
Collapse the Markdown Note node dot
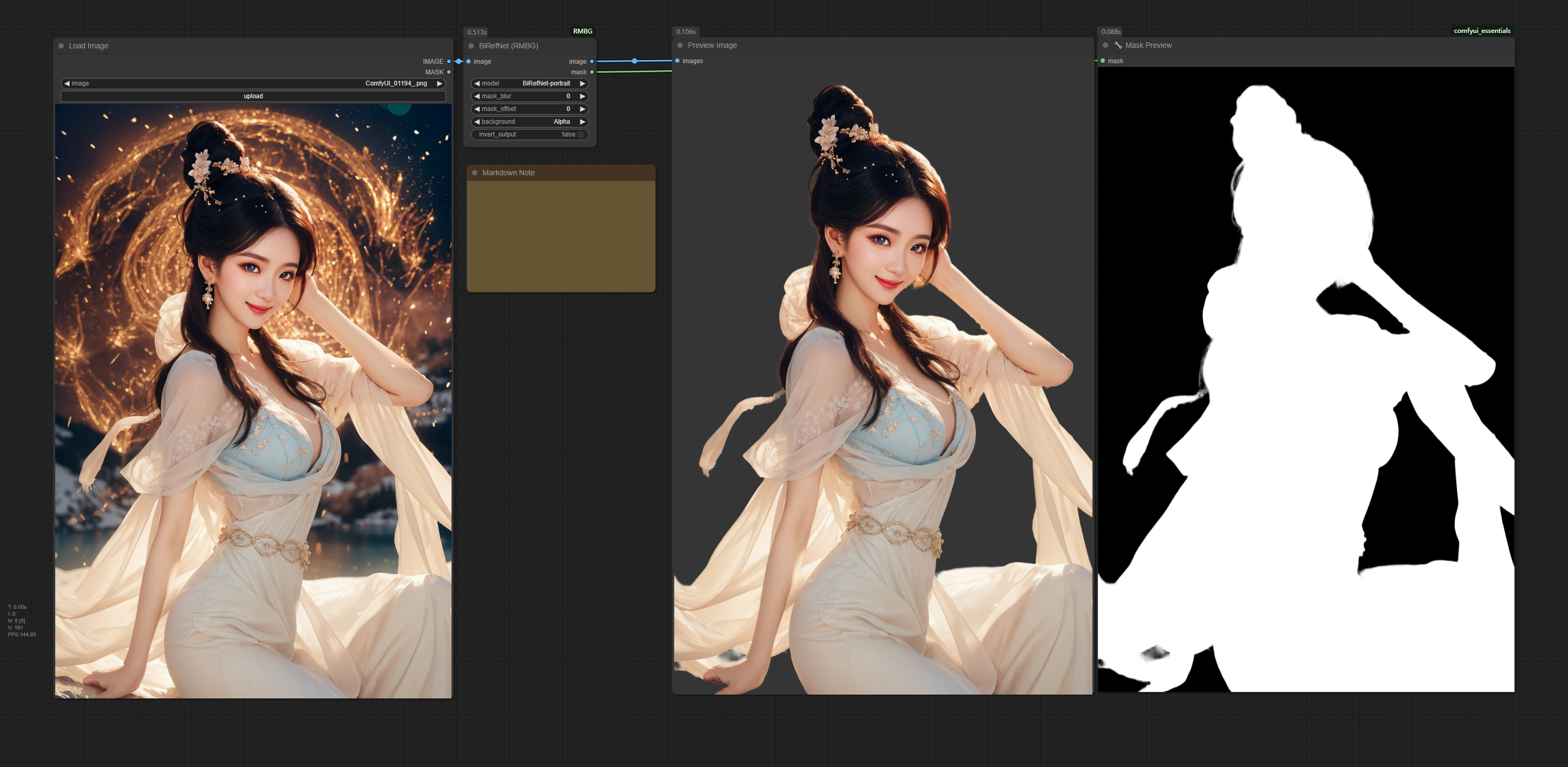[475, 173]
